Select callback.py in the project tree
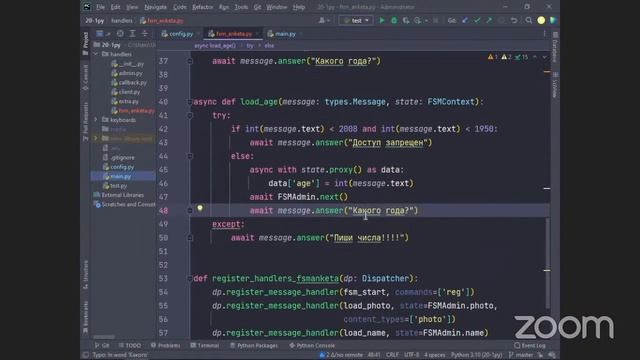 point(129,83)
